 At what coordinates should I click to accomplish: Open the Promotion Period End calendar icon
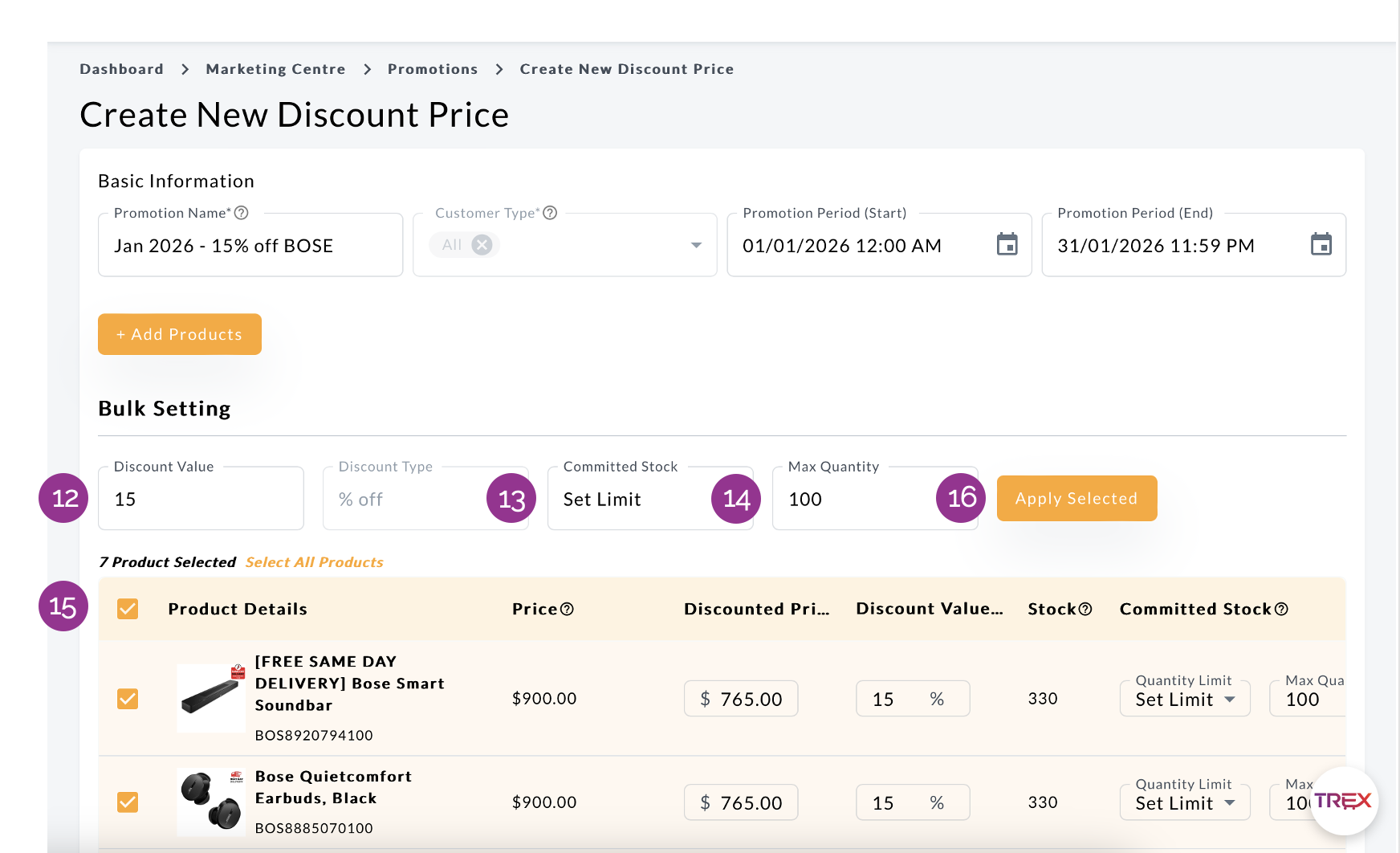(x=1321, y=244)
